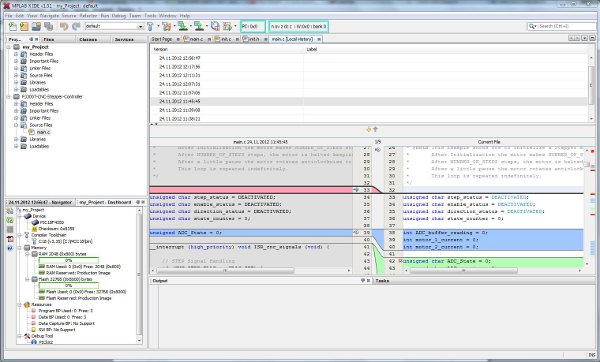Click the Redo toolbar icon
The height and width of the screenshot is (362, 600).
click(76, 26)
